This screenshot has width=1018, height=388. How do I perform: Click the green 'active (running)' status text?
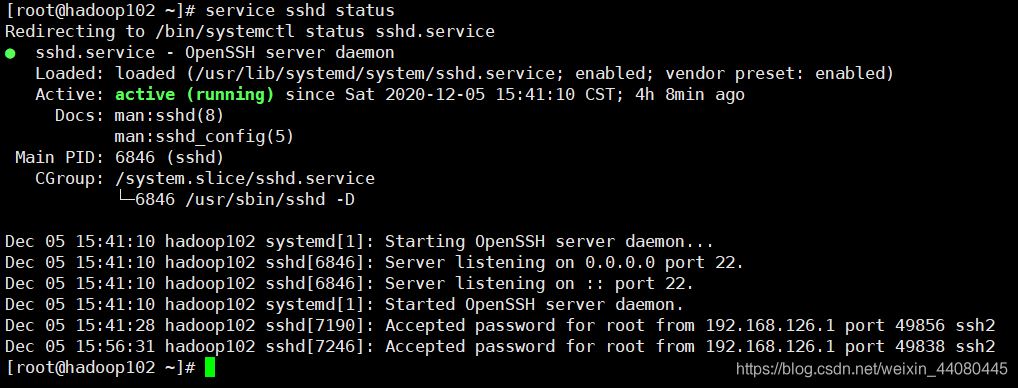tap(195, 95)
